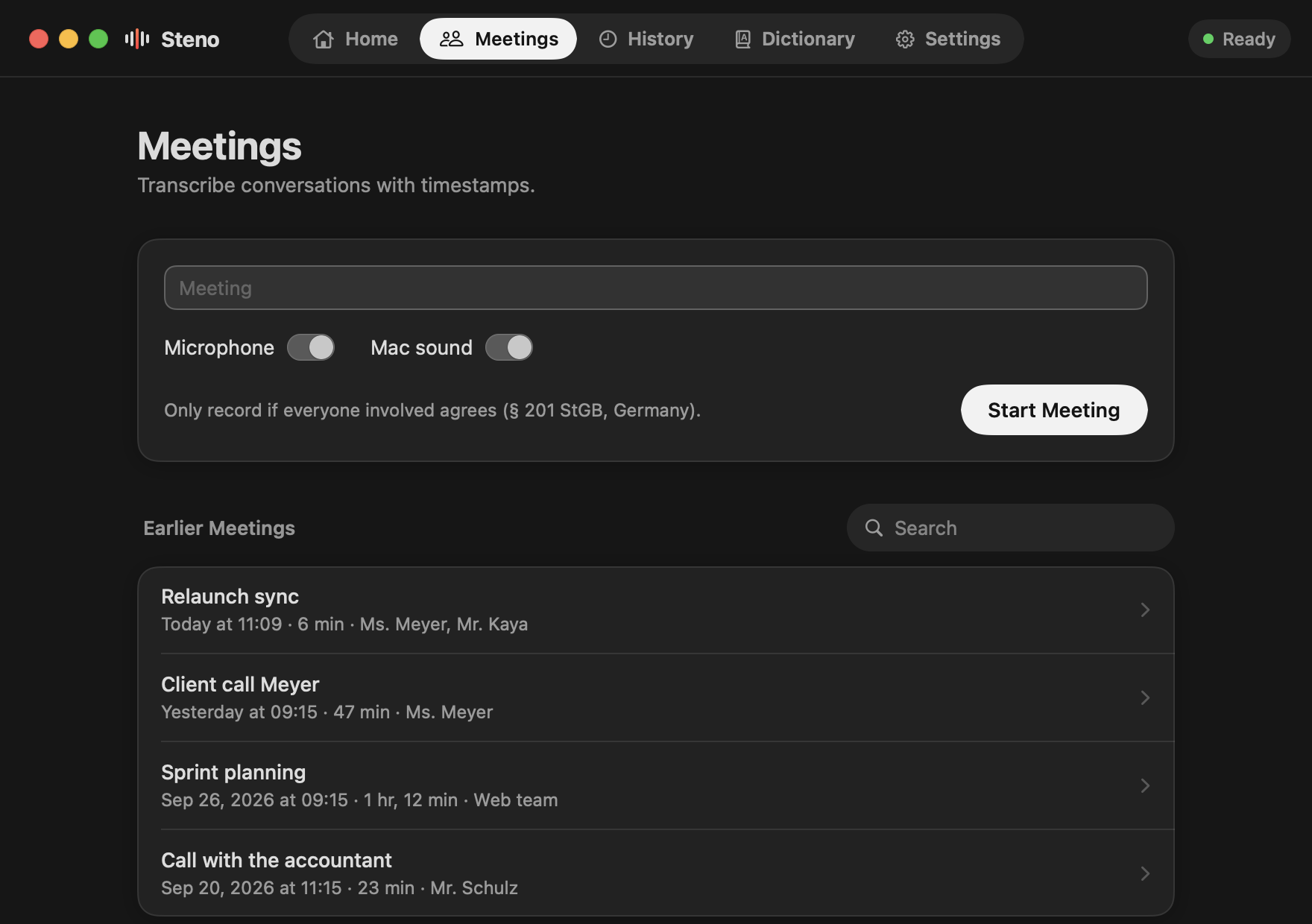Open Client call Meyer via its chevron

click(1145, 697)
